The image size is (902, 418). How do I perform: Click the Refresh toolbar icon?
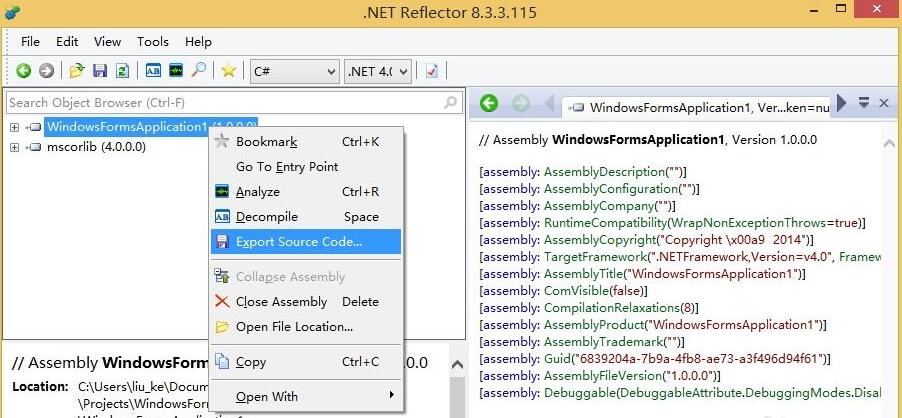click(122, 71)
